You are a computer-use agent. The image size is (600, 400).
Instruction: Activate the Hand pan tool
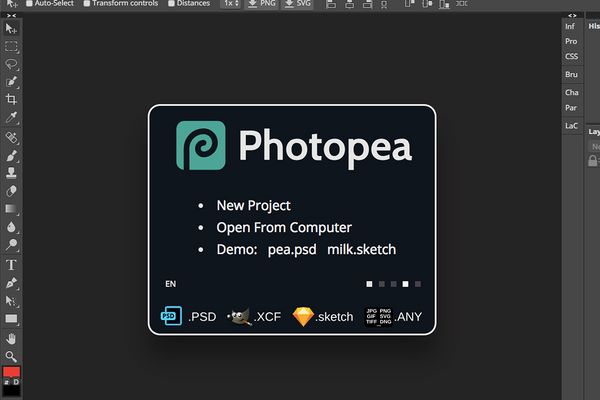tap(12, 338)
